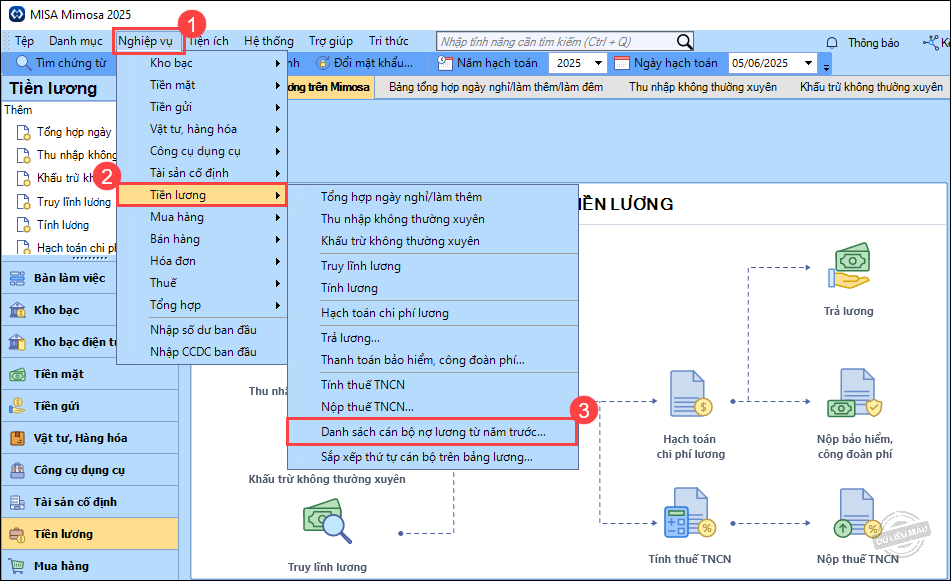Click the Hạch toán chi phí link in Thêm list
Viewport: 951px width, 581px height.
pyautogui.click(x=76, y=248)
